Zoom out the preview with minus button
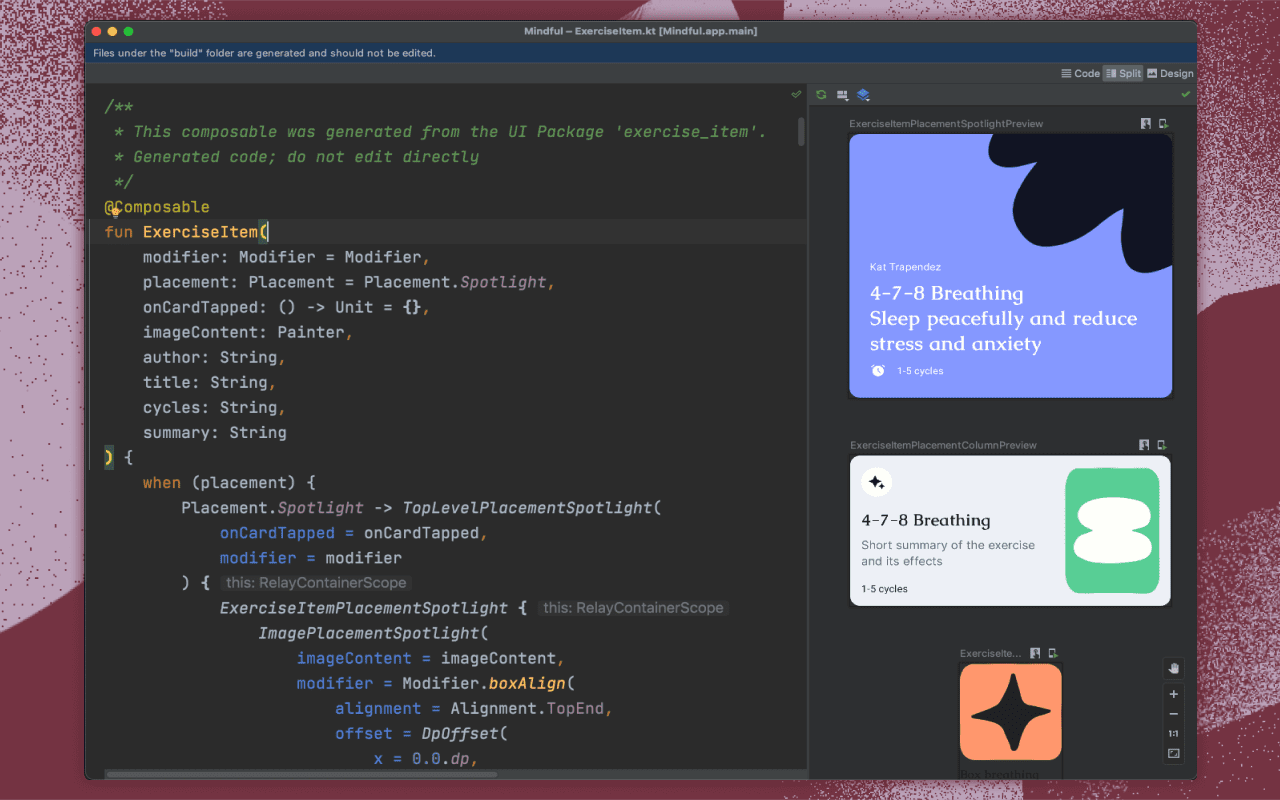Viewport: 1280px width, 800px height. pos(1174,714)
